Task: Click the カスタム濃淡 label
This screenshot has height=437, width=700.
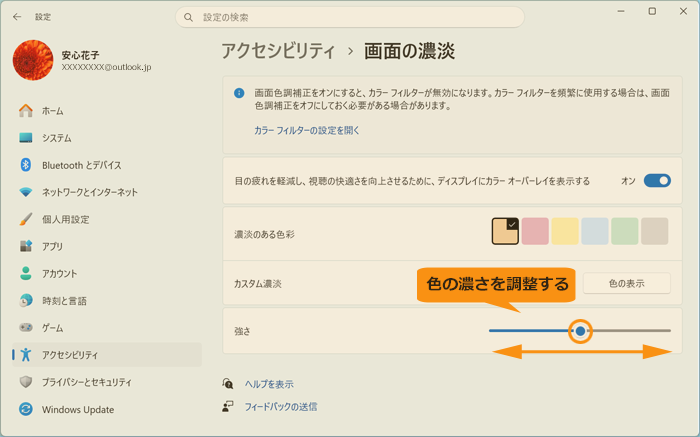Action: point(258,284)
